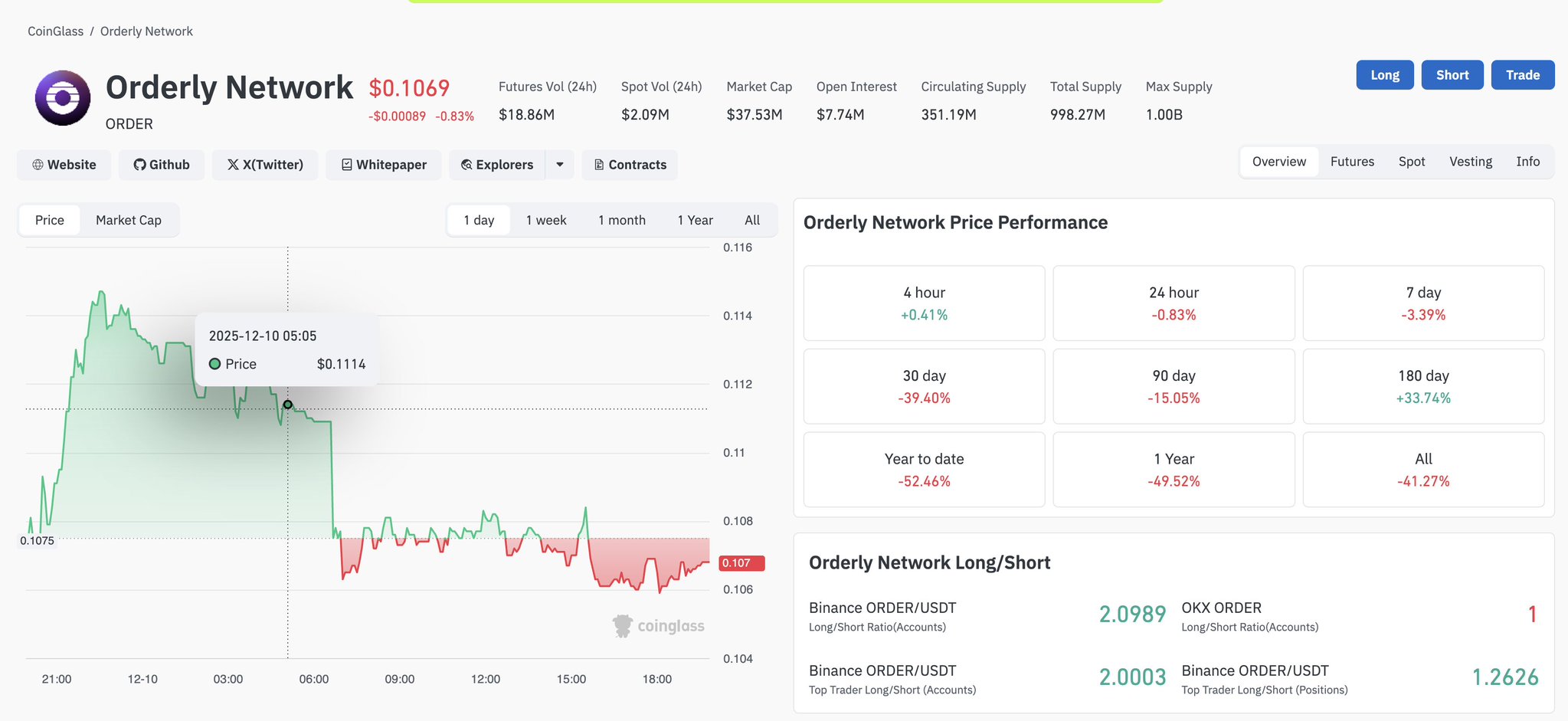1568x721 pixels.
Task: Switch chart to Market Cap view
Action: (x=129, y=221)
